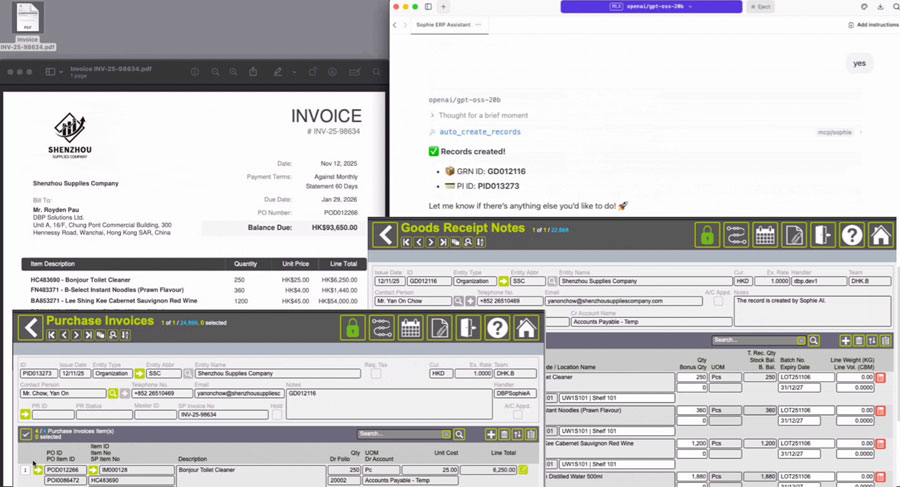Open the auto_create_records tool call link
This screenshot has width=900, height=487.
[479, 132]
